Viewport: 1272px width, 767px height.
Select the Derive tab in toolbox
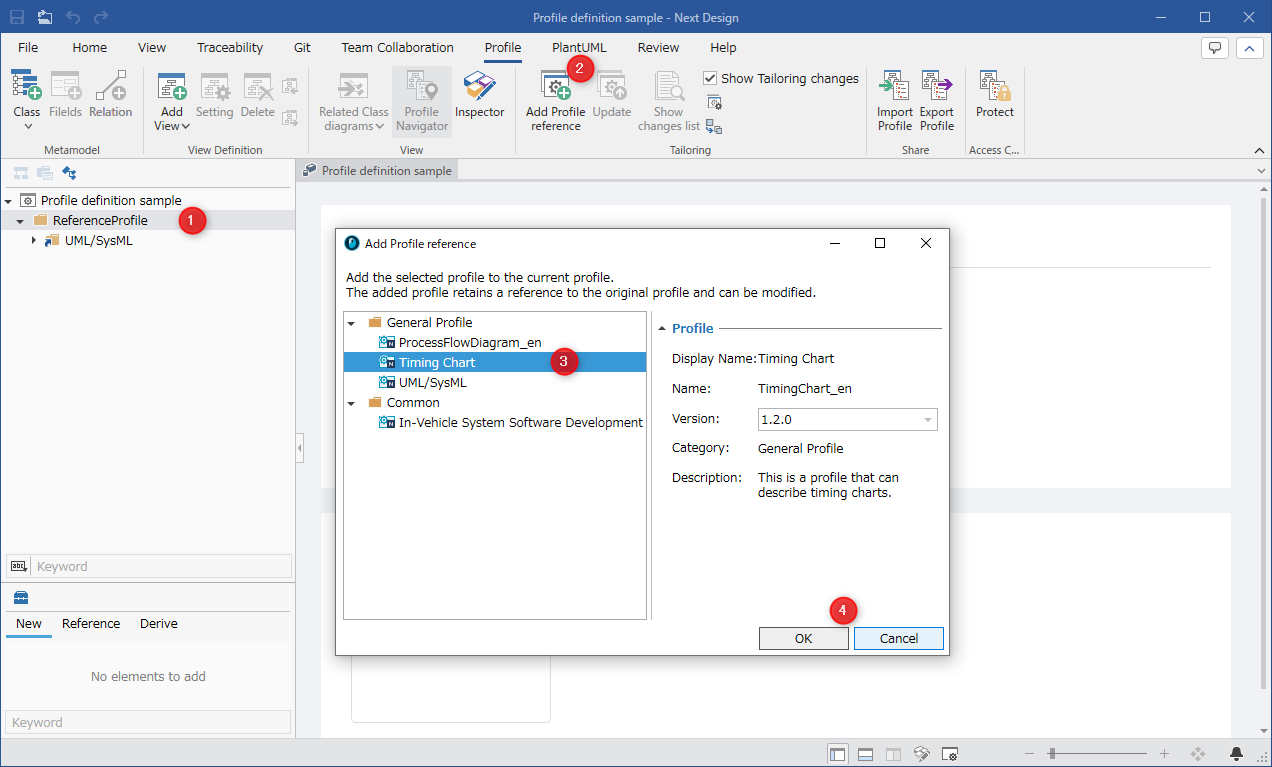pos(159,623)
